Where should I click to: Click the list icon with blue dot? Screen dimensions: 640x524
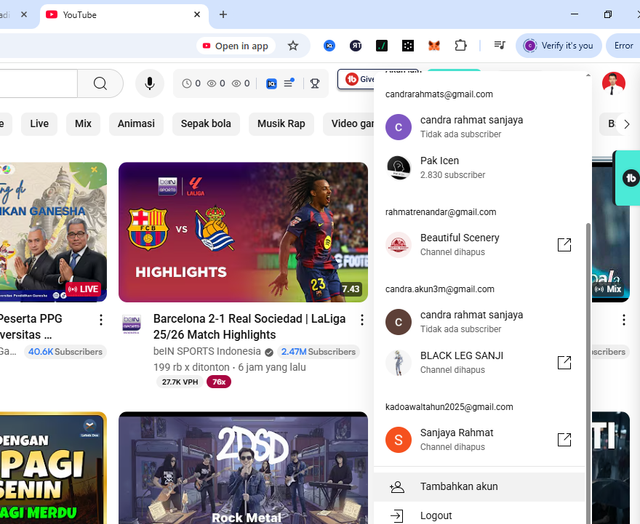coord(289,83)
